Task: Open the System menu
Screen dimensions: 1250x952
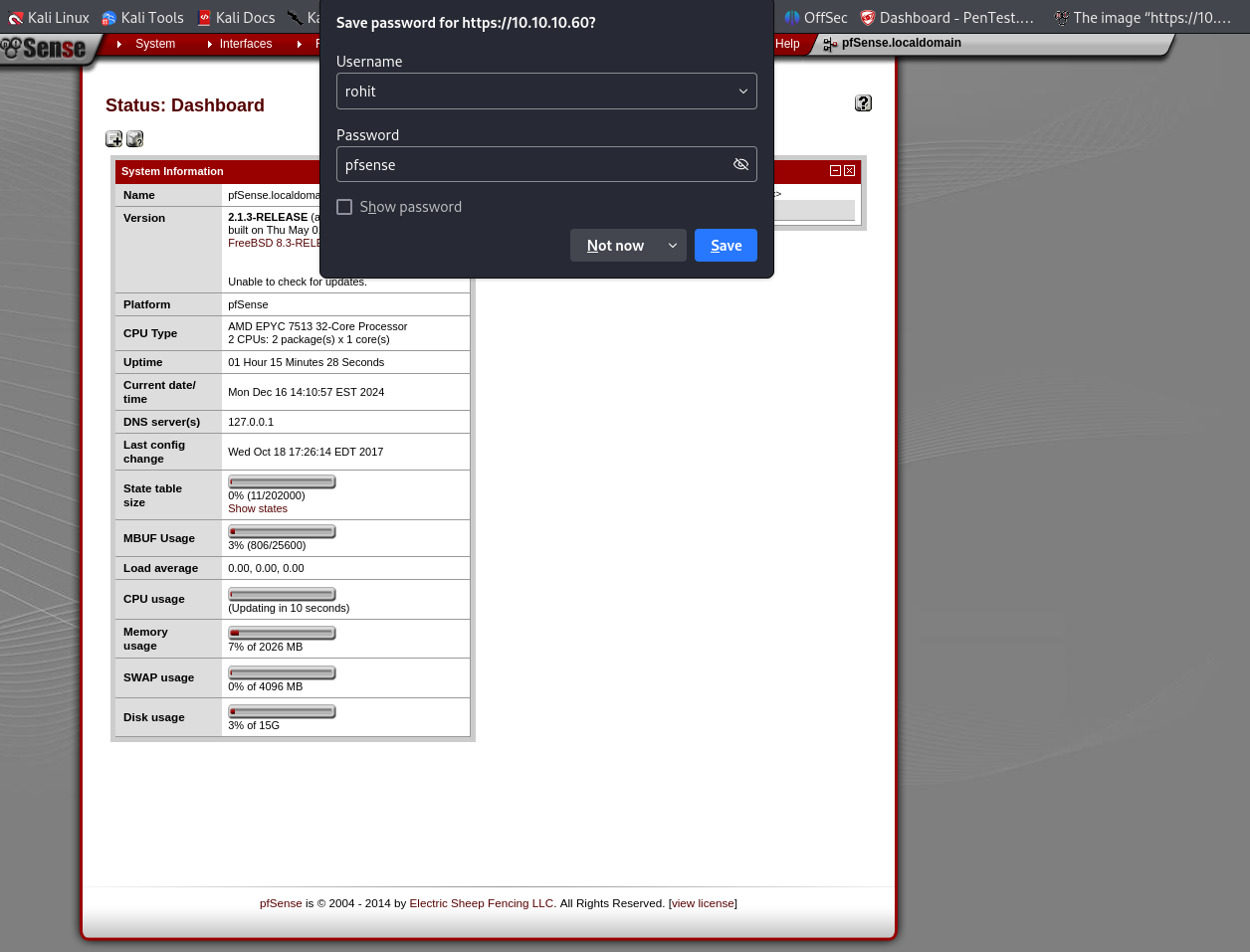Action: tap(155, 44)
